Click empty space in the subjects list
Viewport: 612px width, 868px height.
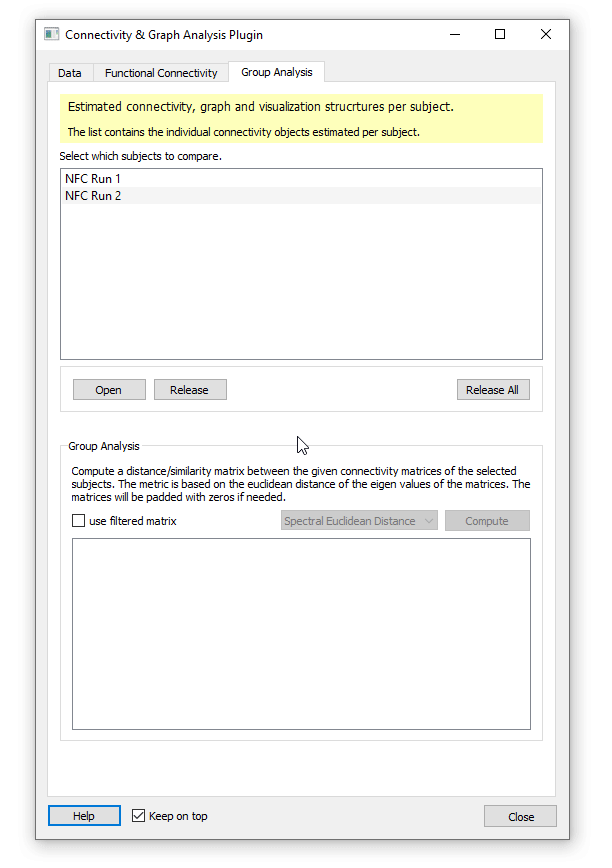pyautogui.click(x=301, y=290)
